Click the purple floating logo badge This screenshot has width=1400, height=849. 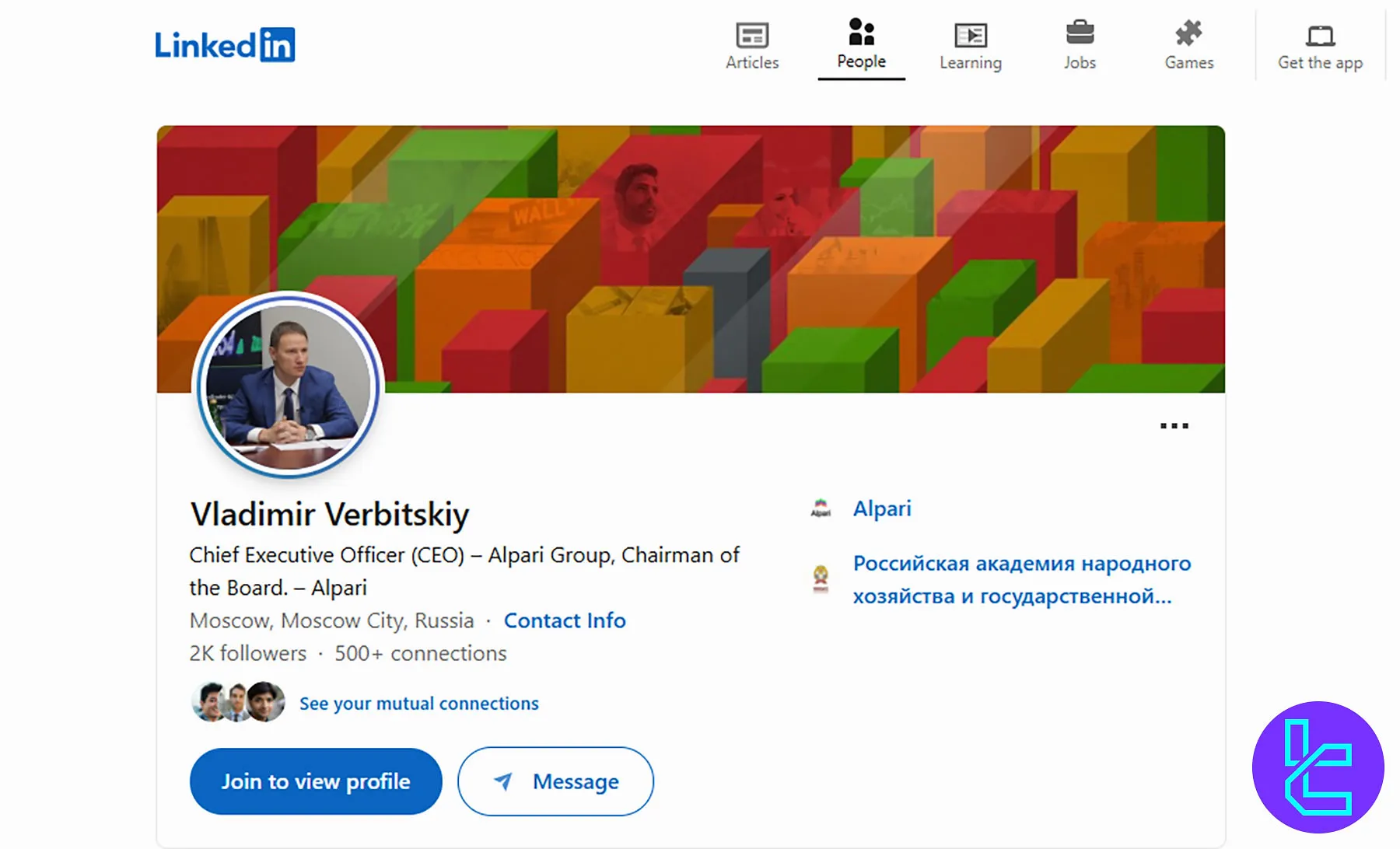click(1318, 767)
